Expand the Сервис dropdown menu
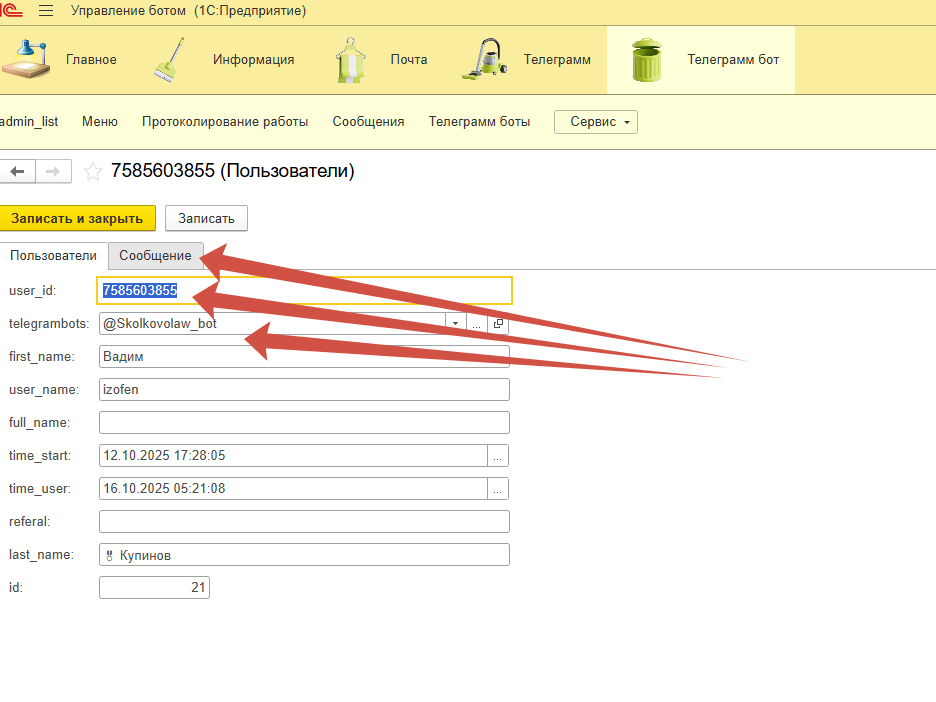936x702 pixels. click(x=596, y=122)
